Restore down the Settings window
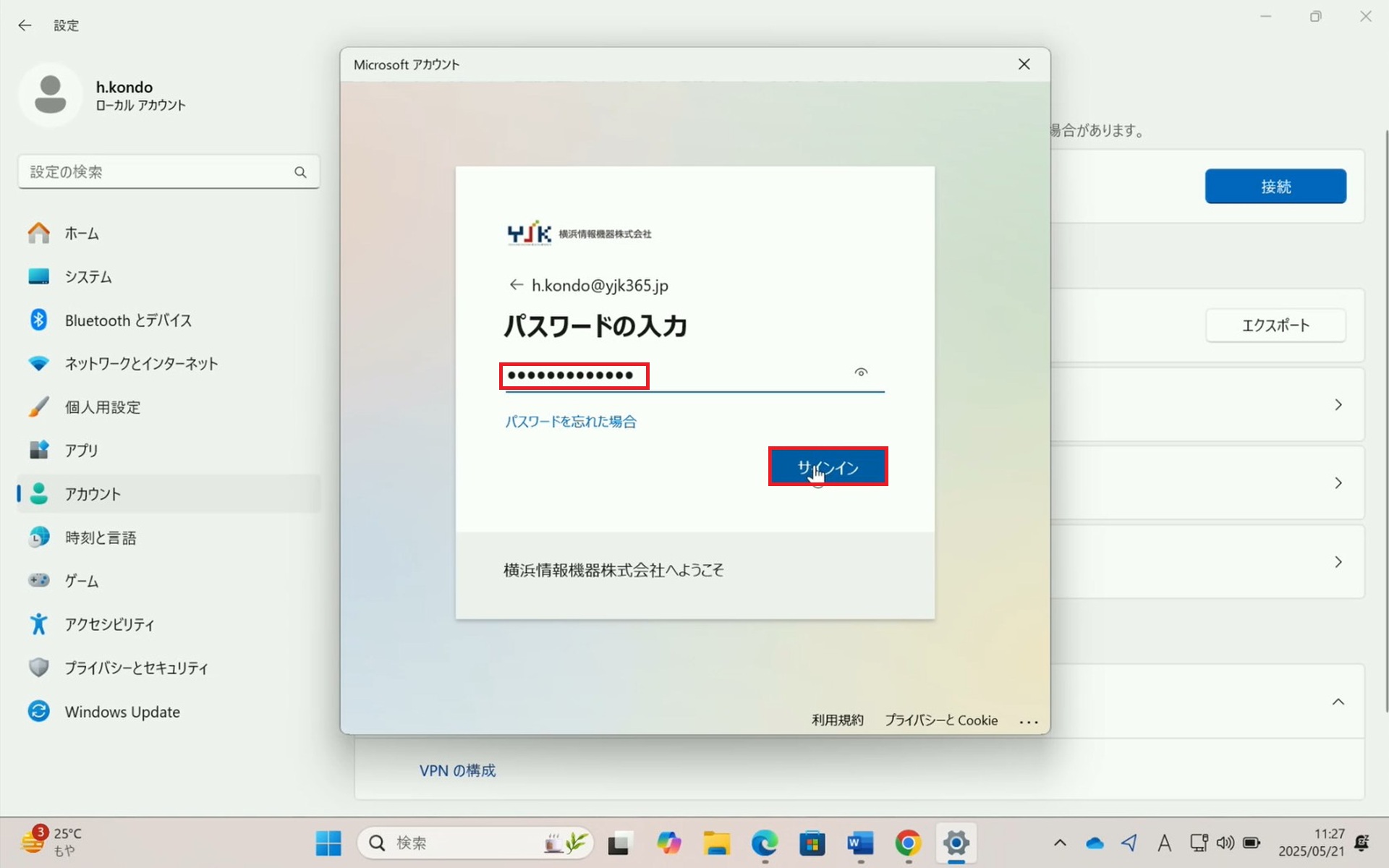Image resolution: width=1389 pixels, height=868 pixels. (x=1315, y=17)
